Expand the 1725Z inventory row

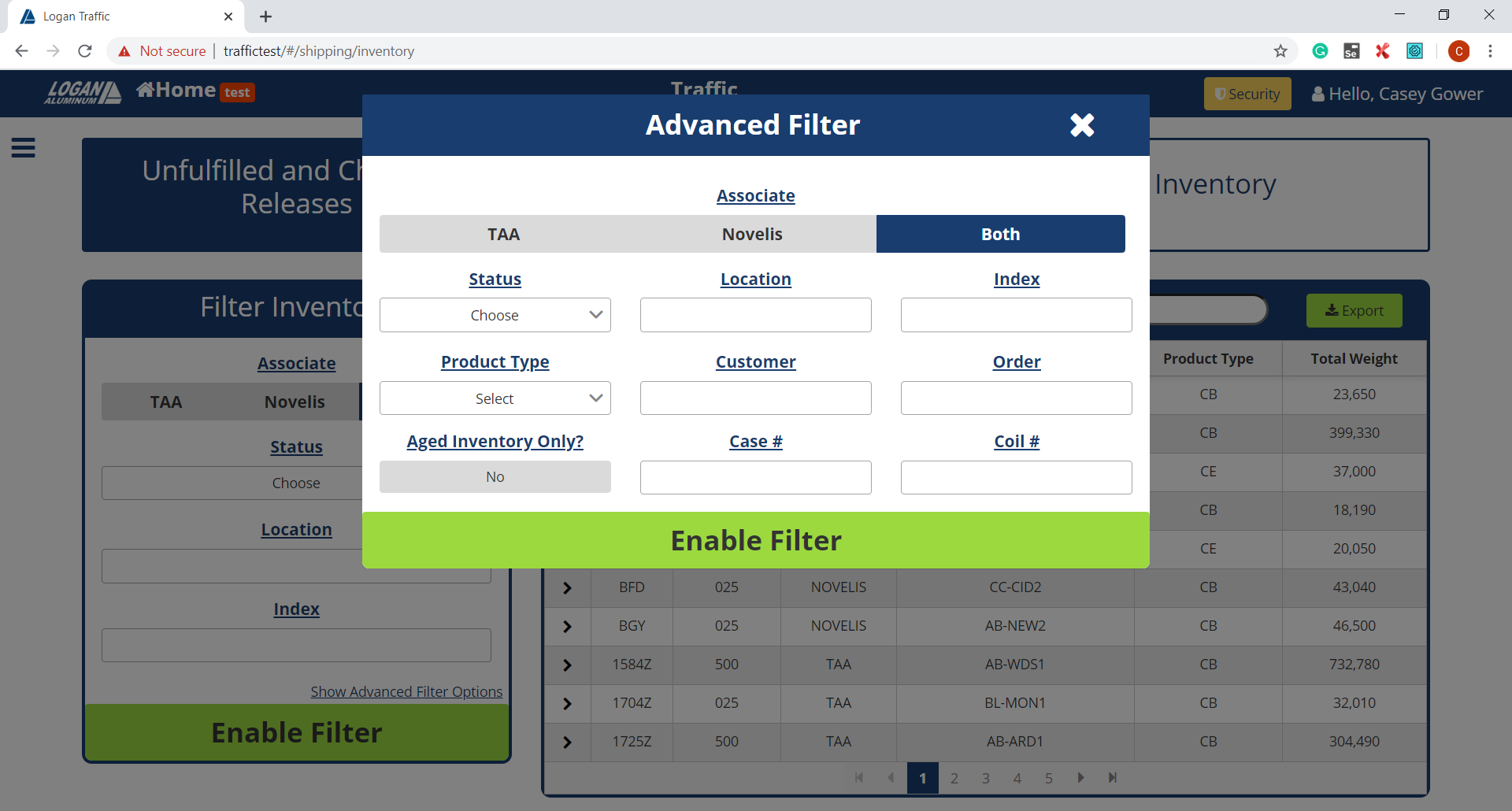(x=567, y=742)
